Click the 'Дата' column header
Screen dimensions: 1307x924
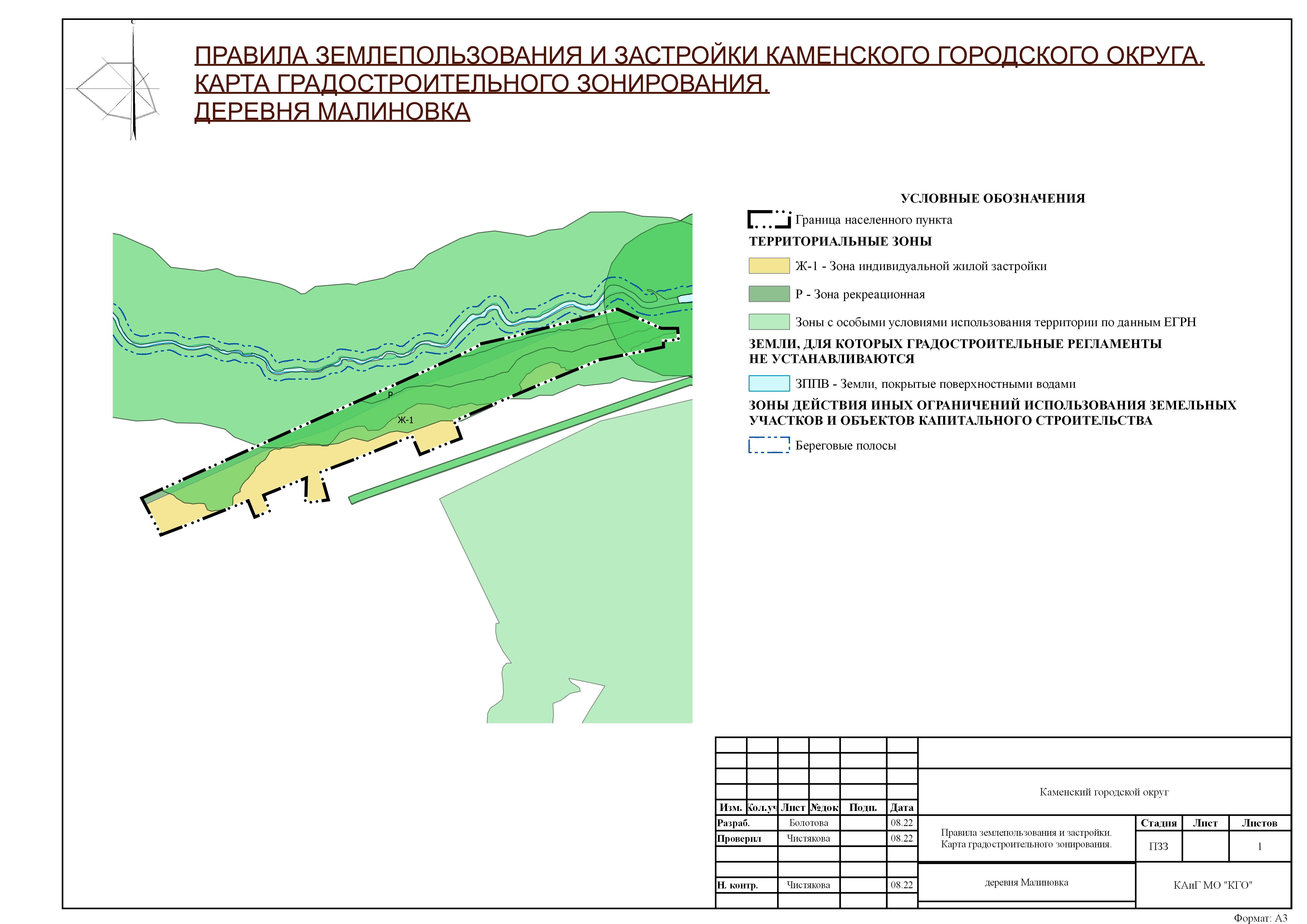tap(902, 807)
